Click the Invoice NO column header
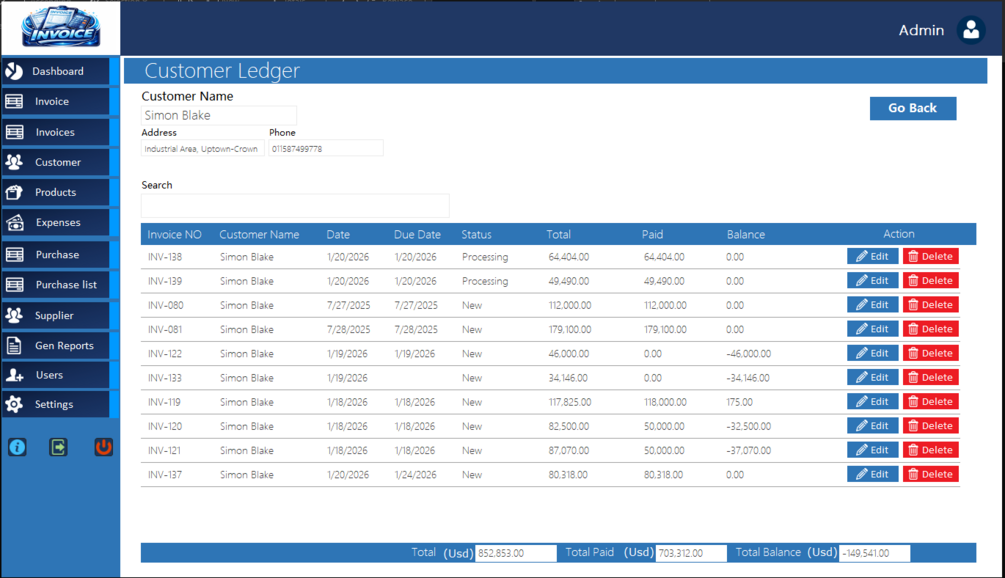Screen dimensions: 1005x578 point(174,235)
